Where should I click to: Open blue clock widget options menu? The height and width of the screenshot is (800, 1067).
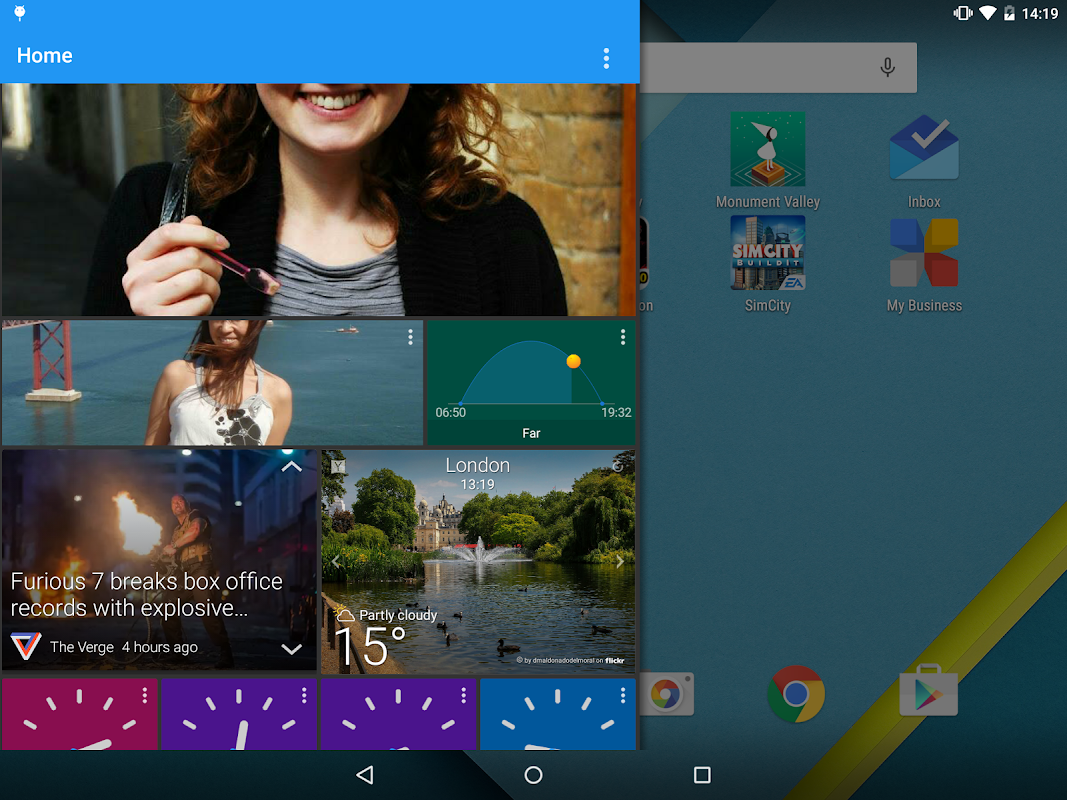coord(623,695)
